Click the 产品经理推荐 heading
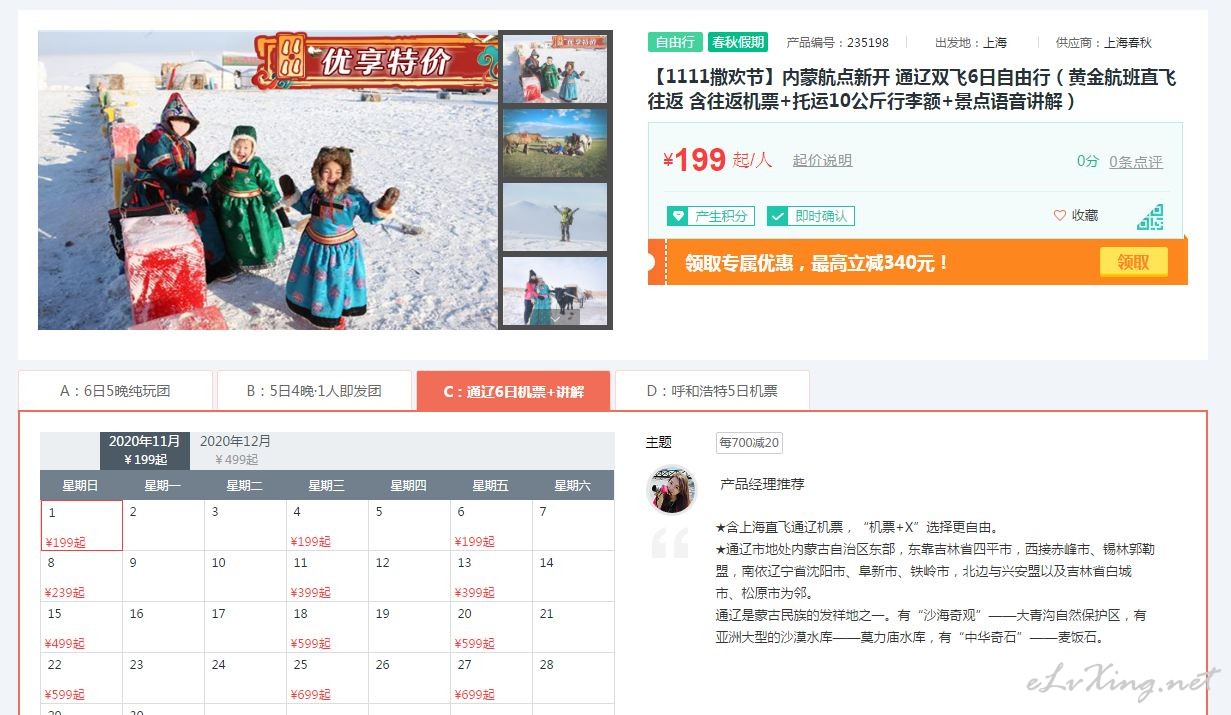This screenshot has width=1231, height=715. [x=762, y=484]
